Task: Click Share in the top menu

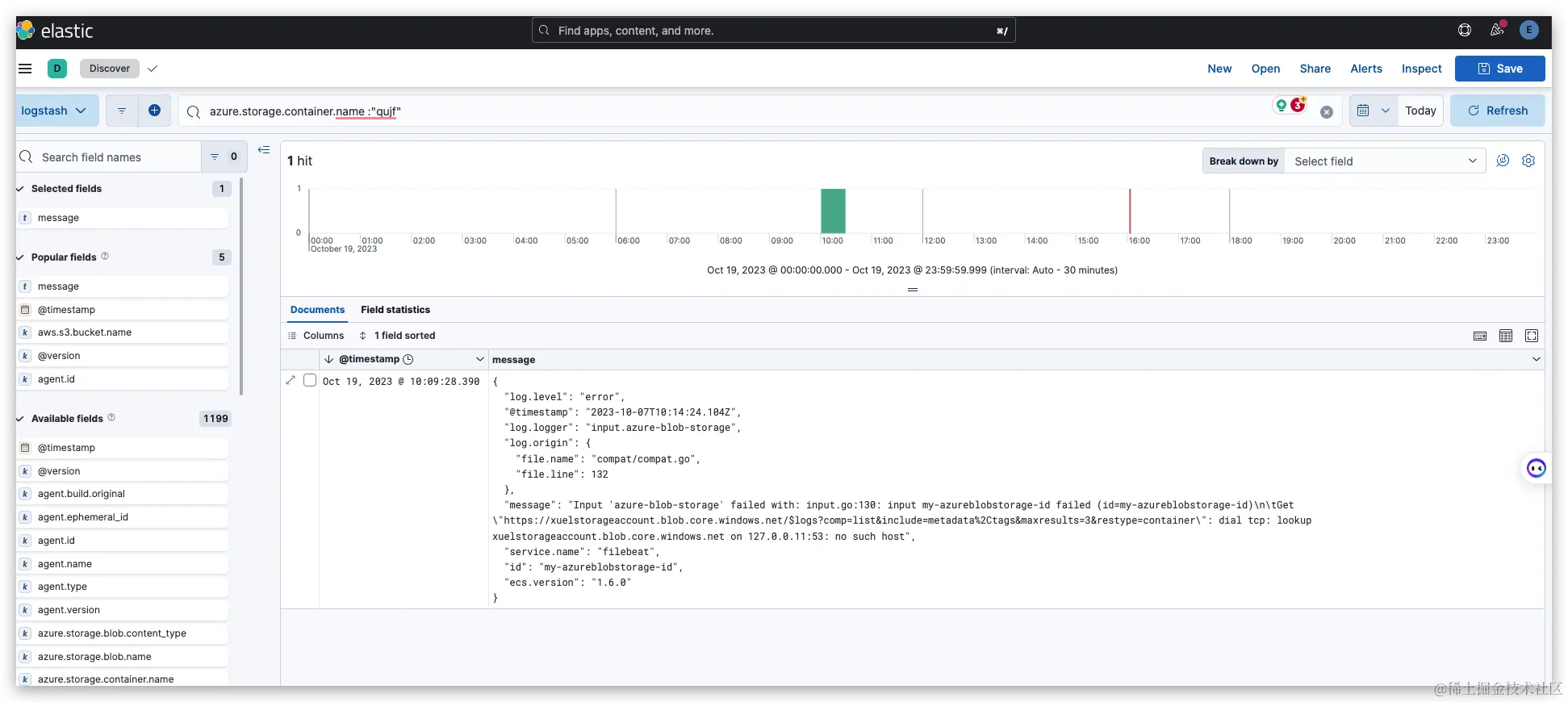Action: [1315, 69]
